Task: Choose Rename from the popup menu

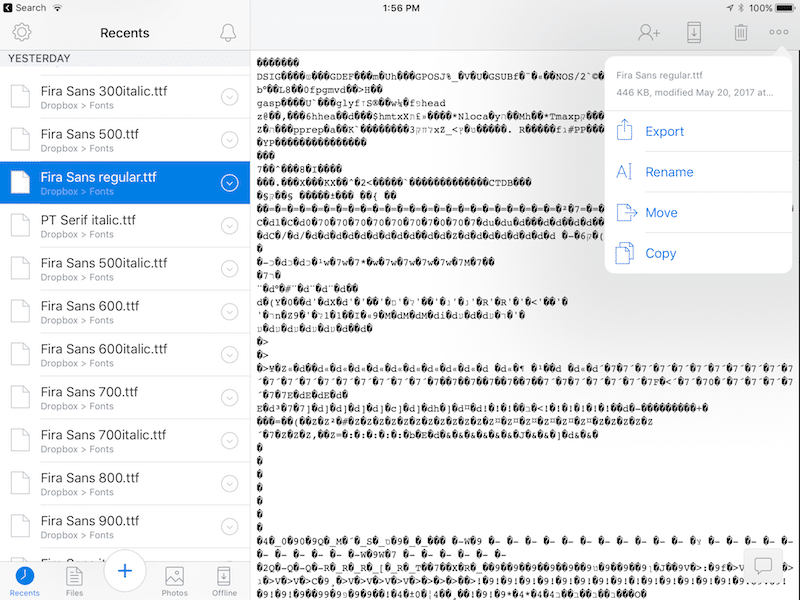Action: (x=669, y=172)
